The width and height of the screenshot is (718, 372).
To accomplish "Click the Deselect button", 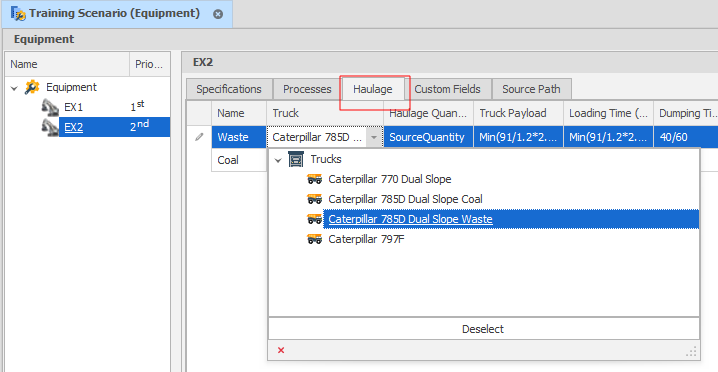I will pyautogui.click(x=484, y=329).
